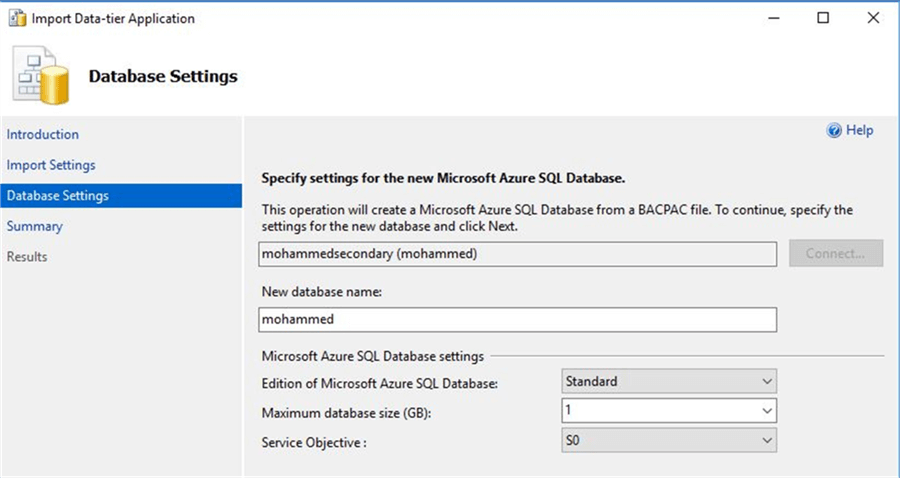Open the Summary page in the sidebar
Viewport: 900px width, 478px height.
click(x=35, y=226)
